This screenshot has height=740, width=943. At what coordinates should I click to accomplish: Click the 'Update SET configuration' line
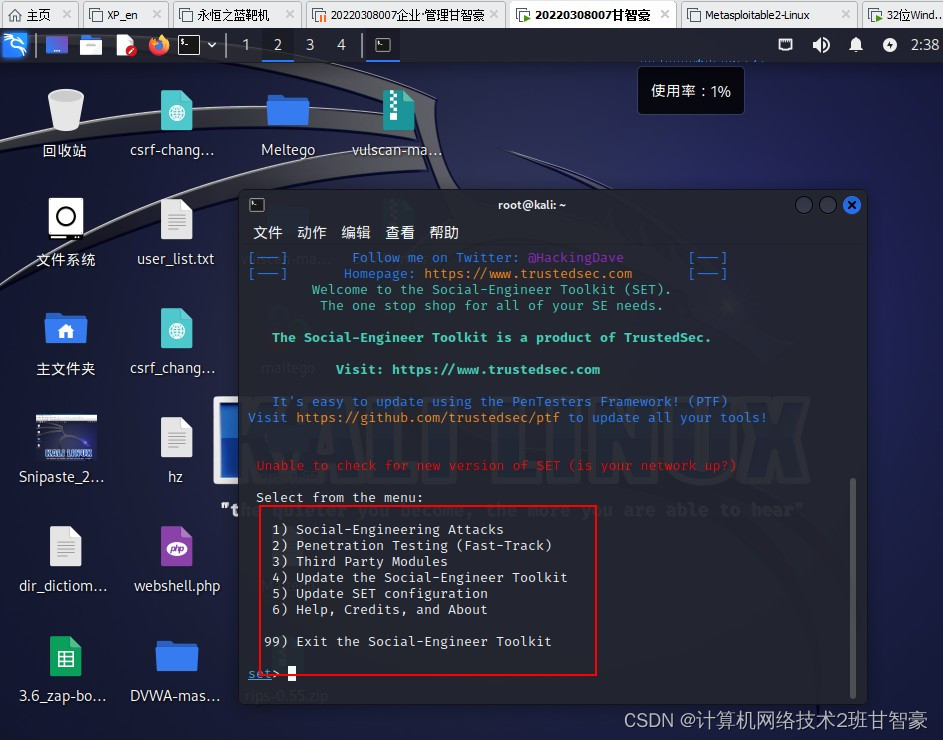(379, 594)
